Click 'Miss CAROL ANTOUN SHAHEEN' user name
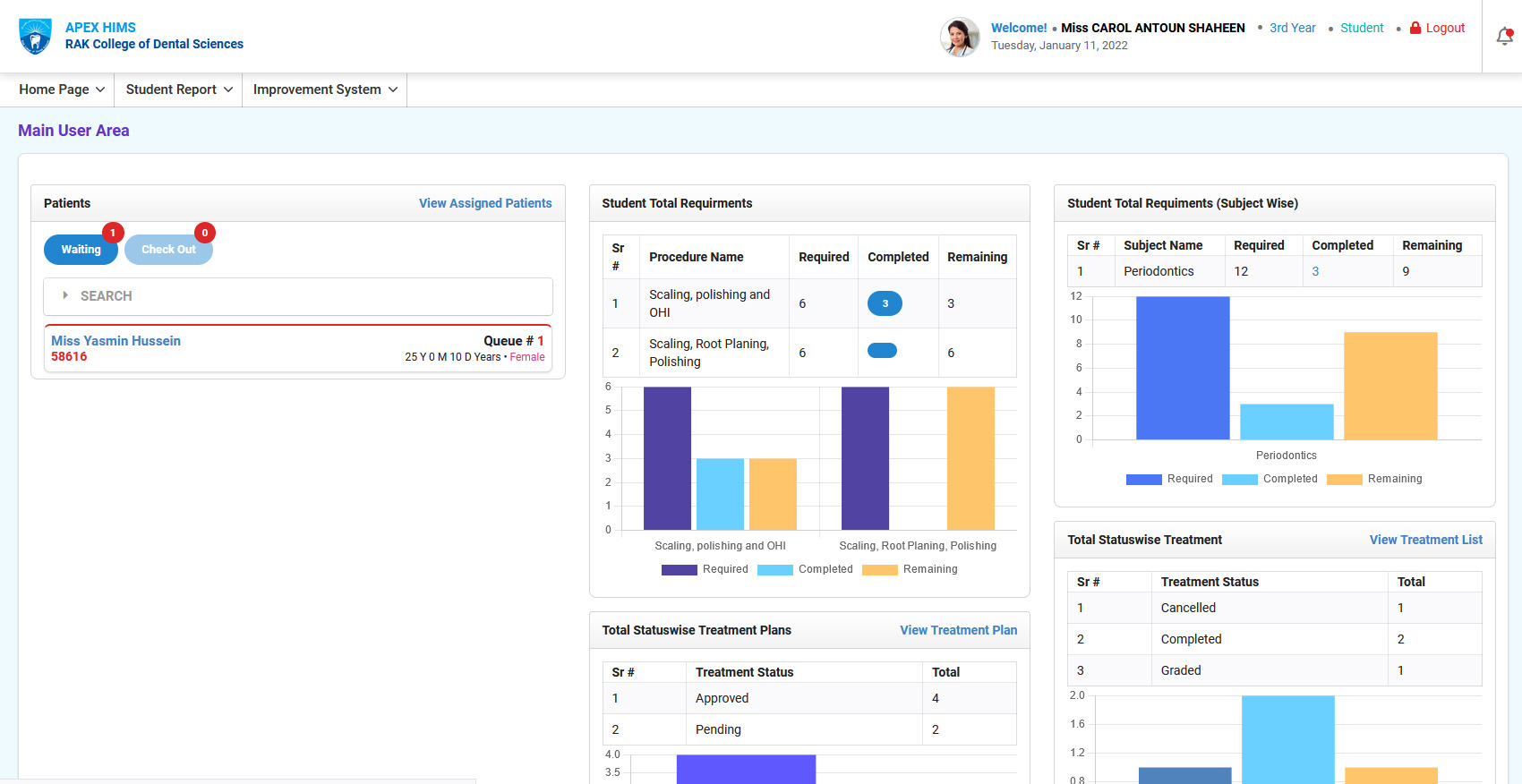Viewport: 1522px width, 784px height. point(1153,28)
